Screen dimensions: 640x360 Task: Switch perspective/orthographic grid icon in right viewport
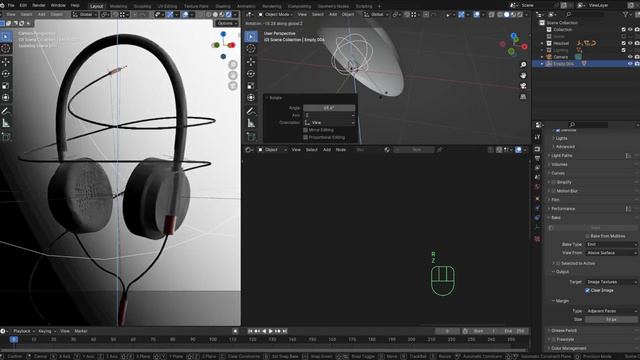tap(523, 97)
